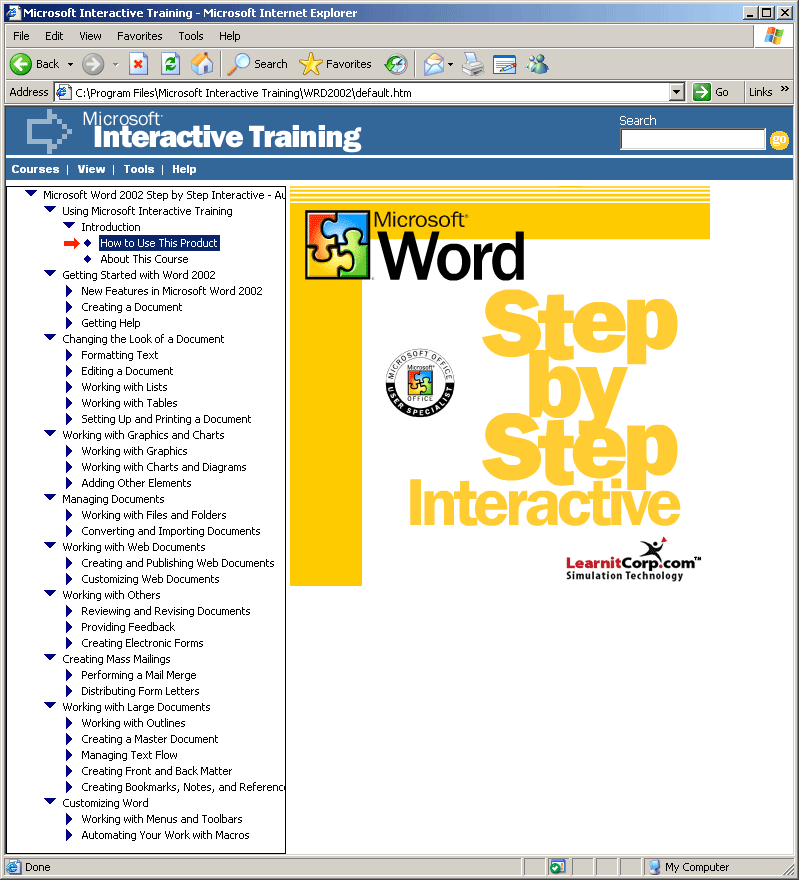This screenshot has width=799, height=880.
Task: Go to the Home page icon
Action: point(202,64)
